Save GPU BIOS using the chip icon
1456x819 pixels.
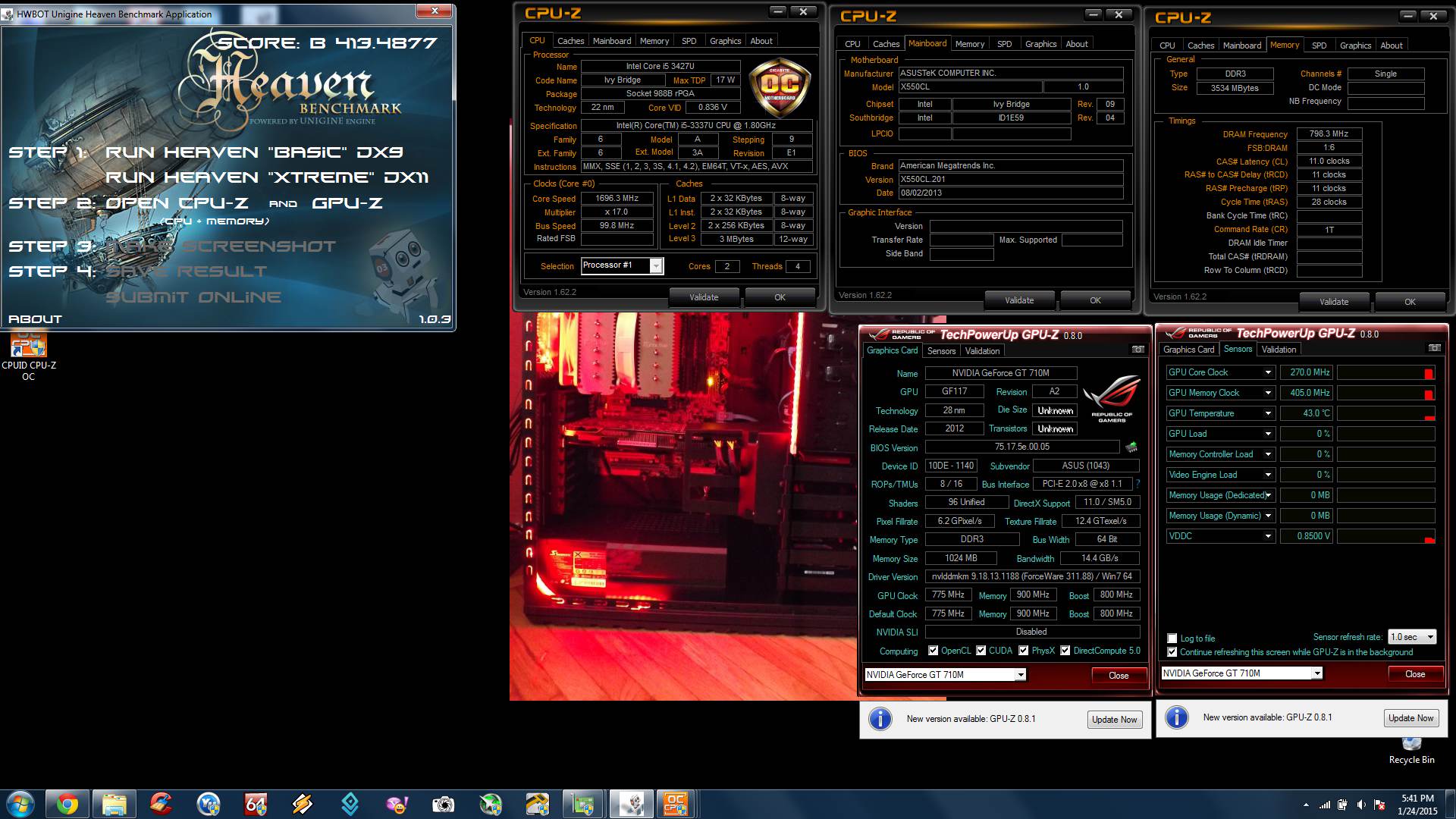pyautogui.click(x=1131, y=447)
